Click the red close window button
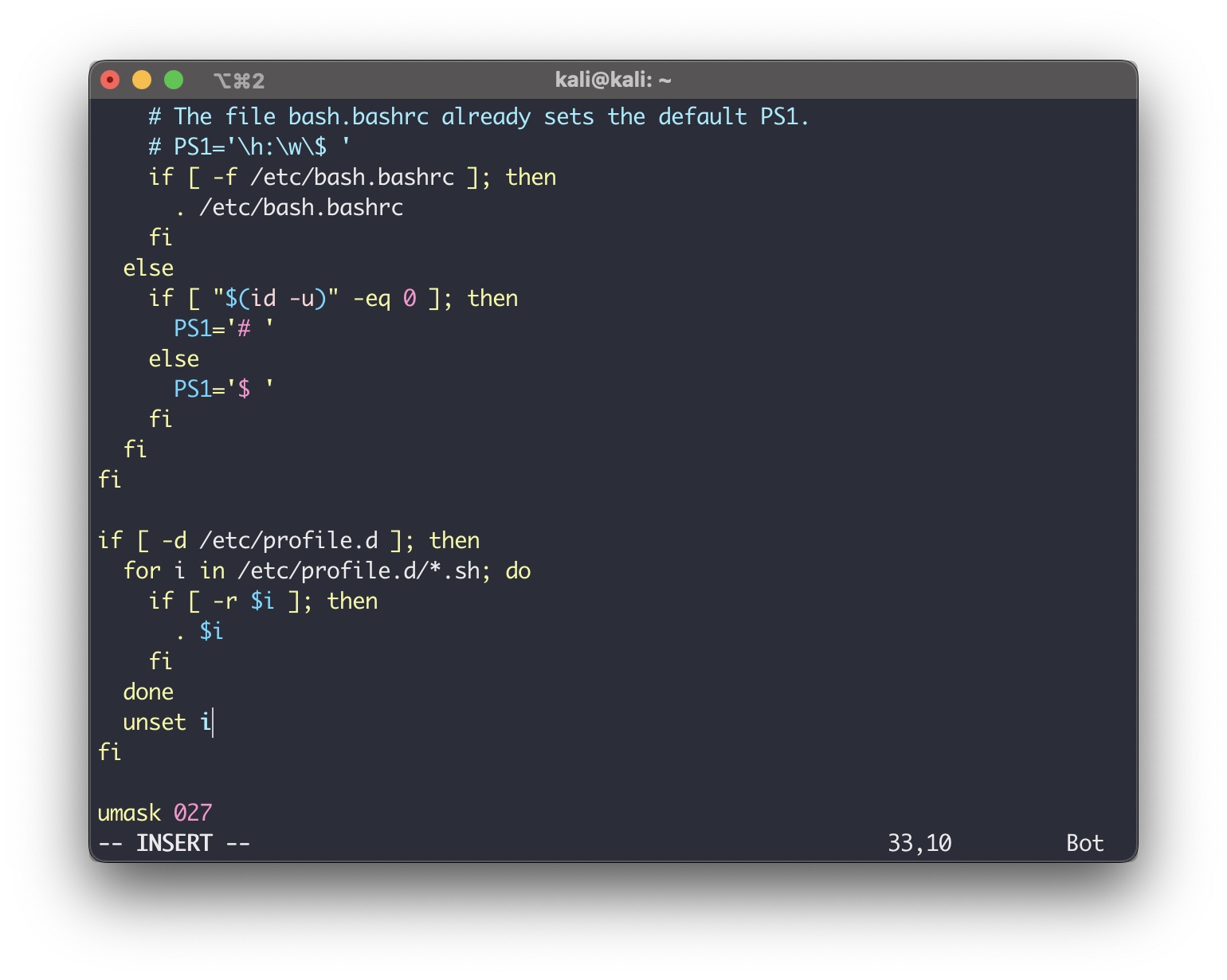The width and height of the screenshot is (1227, 980). tap(110, 80)
